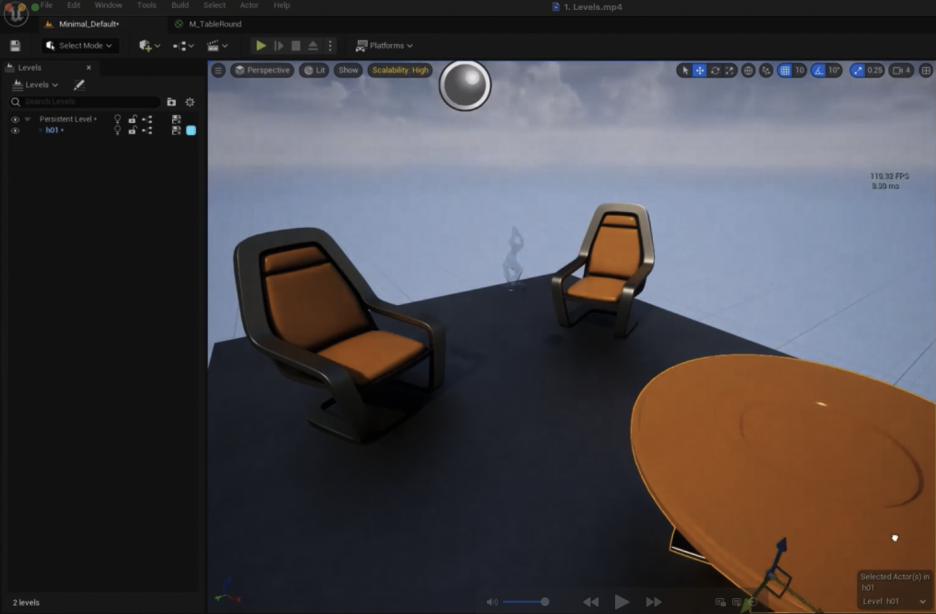936x614 pixels.
Task: Open the Build menu
Action: pos(180,5)
